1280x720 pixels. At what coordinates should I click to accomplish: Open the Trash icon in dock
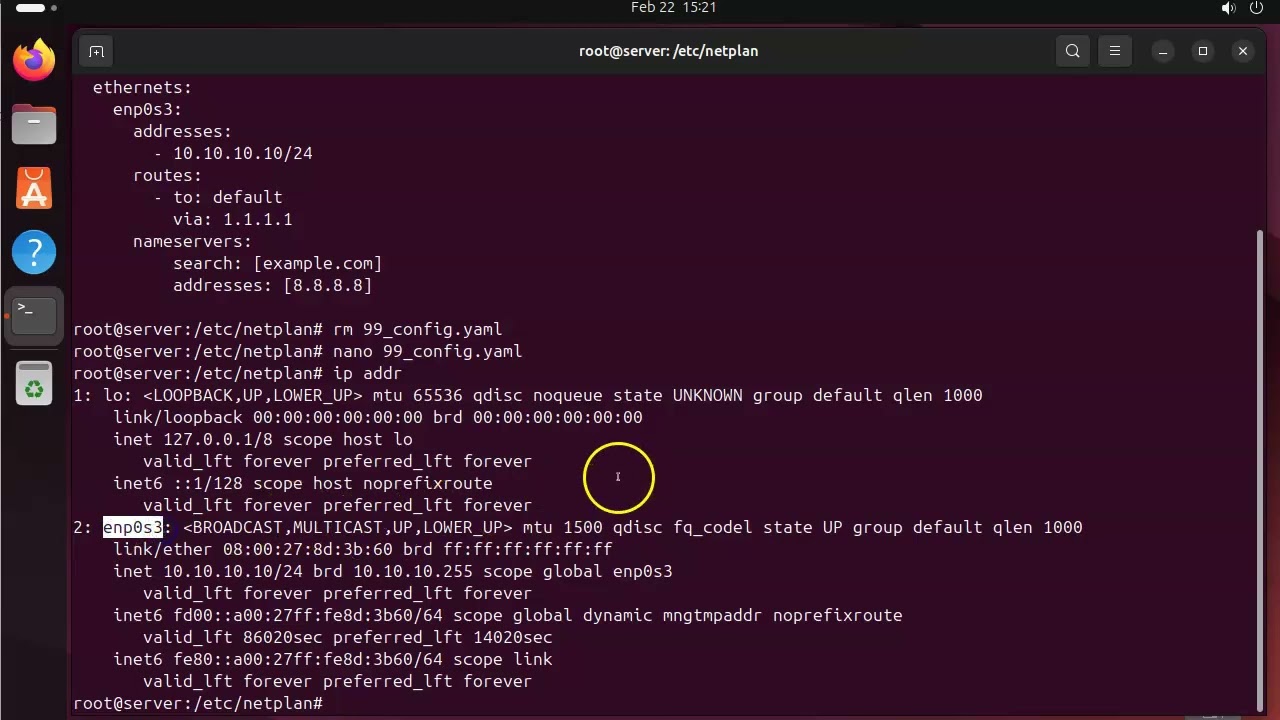click(x=34, y=384)
